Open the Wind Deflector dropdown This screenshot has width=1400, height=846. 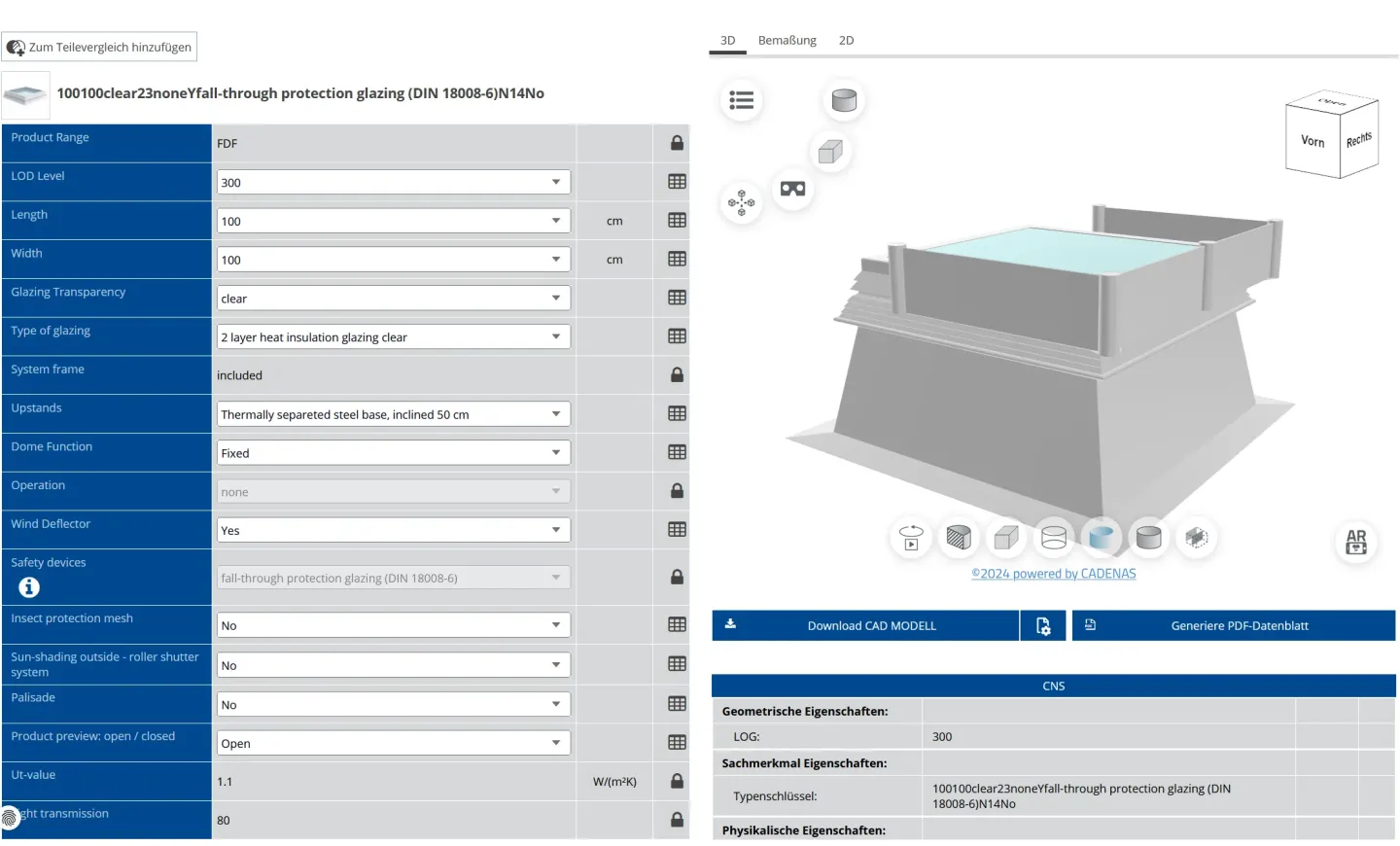click(x=393, y=531)
